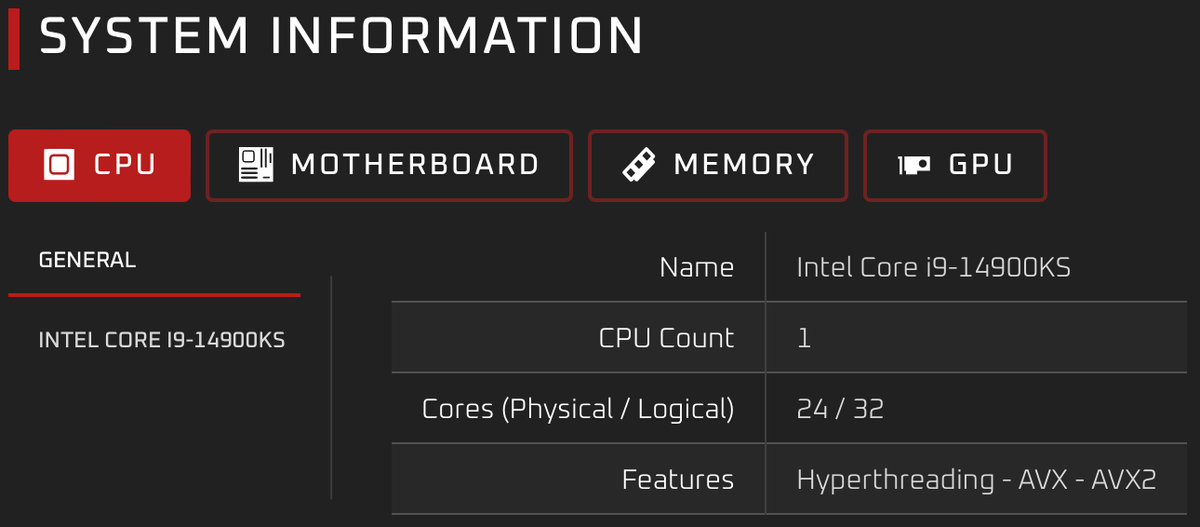
Task: Click the GPU graphics card icon
Action: click(x=915, y=165)
